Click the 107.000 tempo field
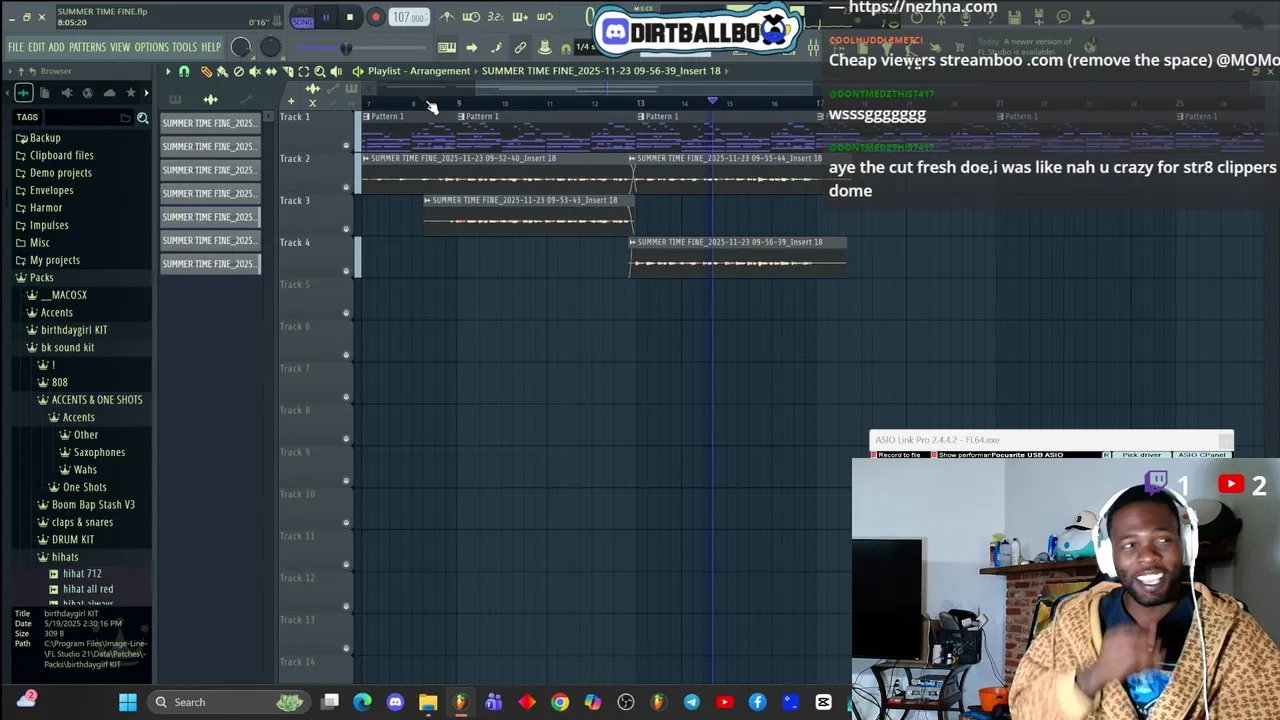1280x720 pixels. (x=409, y=17)
